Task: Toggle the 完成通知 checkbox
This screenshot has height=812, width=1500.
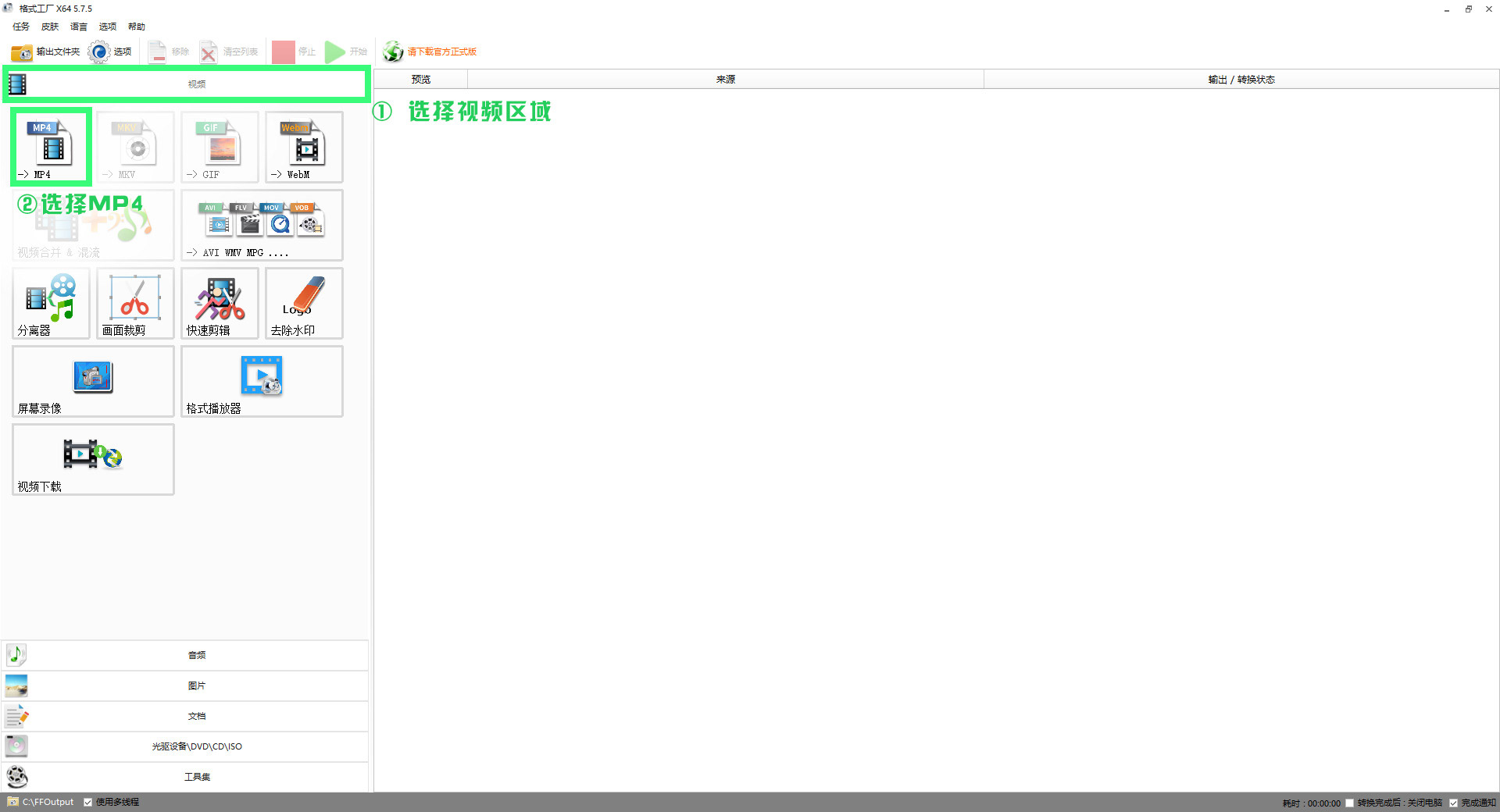Action: (x=1453, y=803)
